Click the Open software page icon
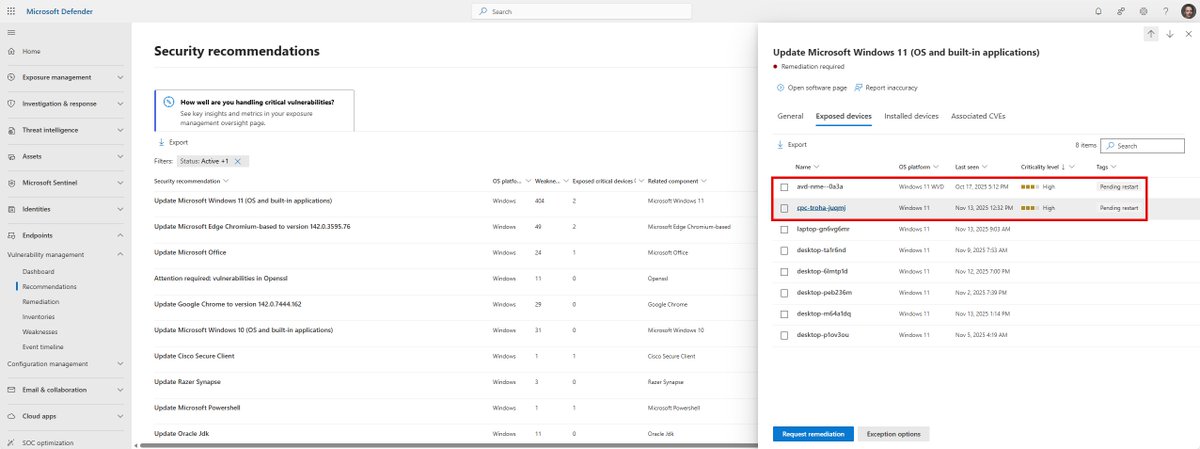The image size is (1200, 449). click(780, 88)
